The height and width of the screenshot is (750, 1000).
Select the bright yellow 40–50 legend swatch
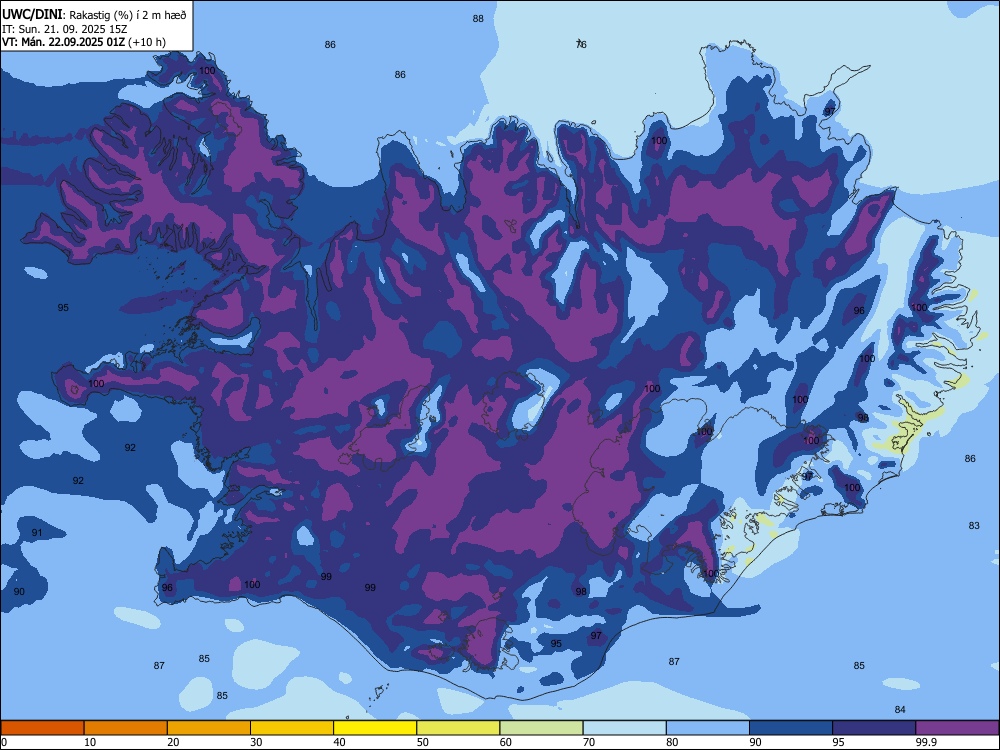pos(375,728)
